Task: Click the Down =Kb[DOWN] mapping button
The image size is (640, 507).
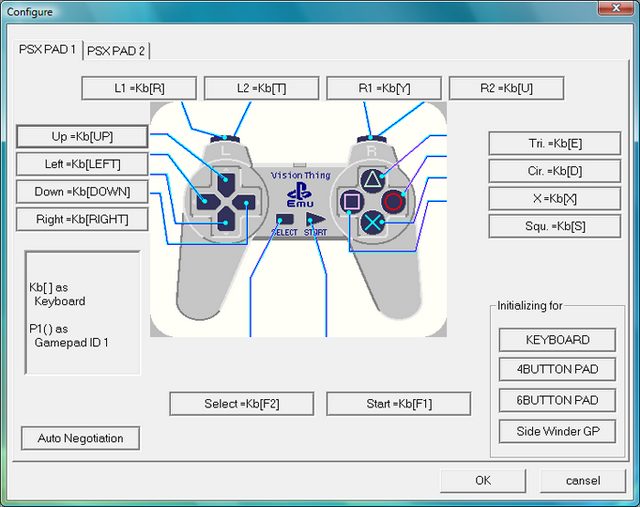Action: click(82, 192)
